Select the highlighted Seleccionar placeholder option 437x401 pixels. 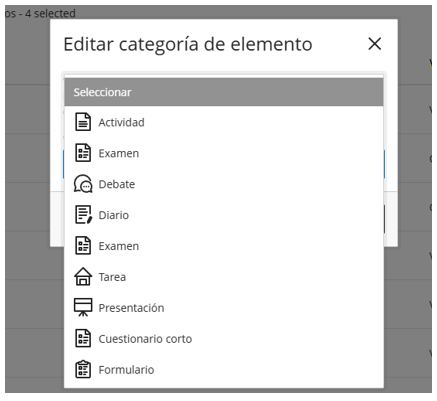tap(224, 92)
